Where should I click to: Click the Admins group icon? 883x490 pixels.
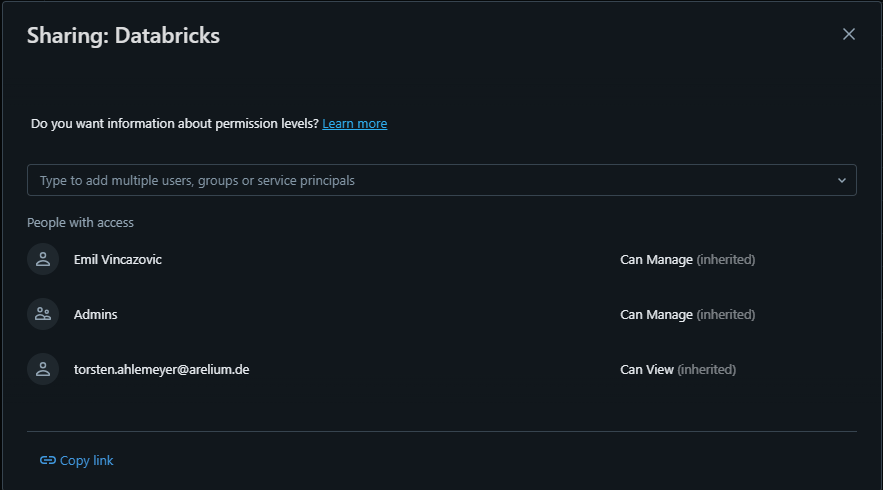43,314
